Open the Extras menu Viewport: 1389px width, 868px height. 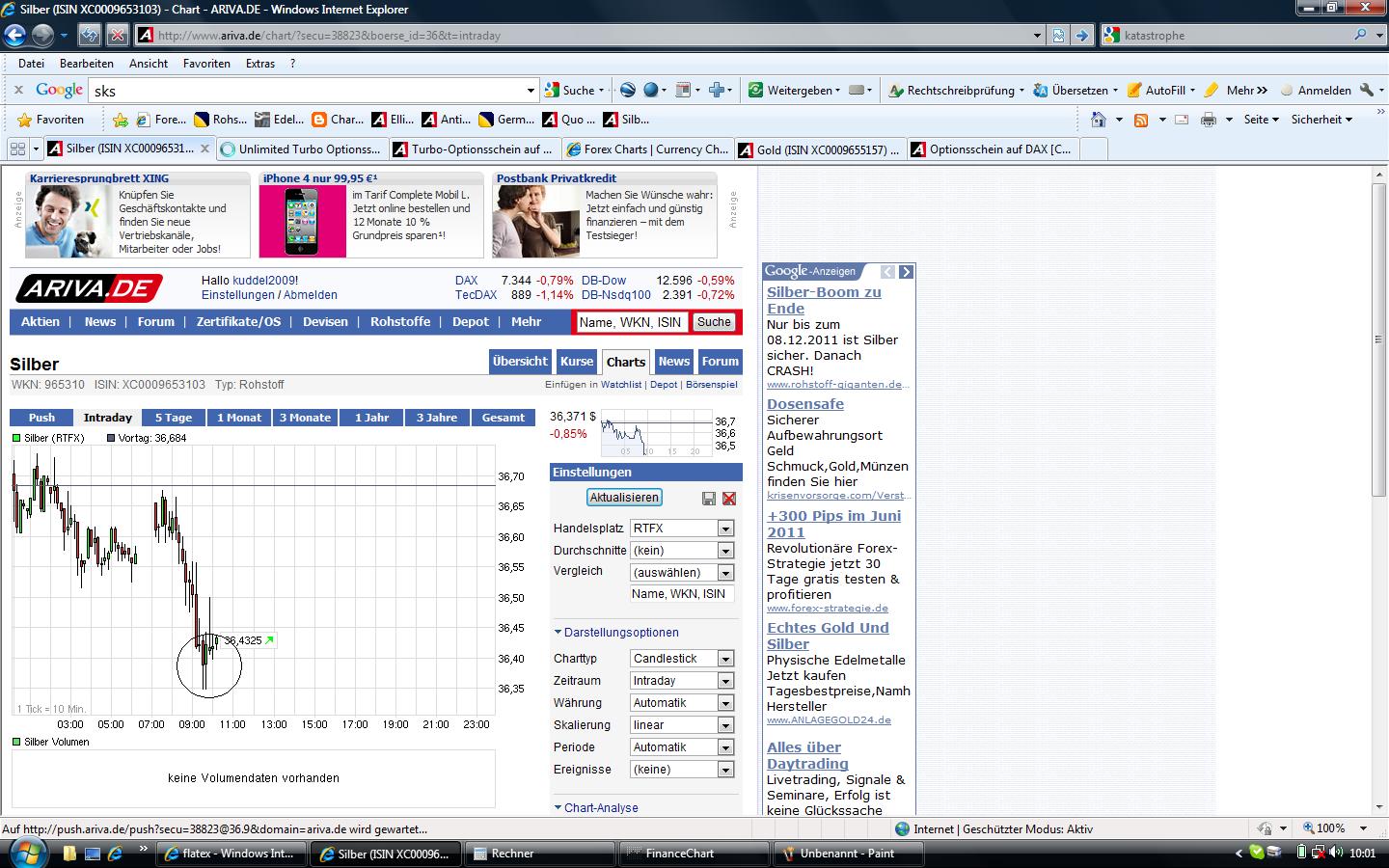(260, 64)
